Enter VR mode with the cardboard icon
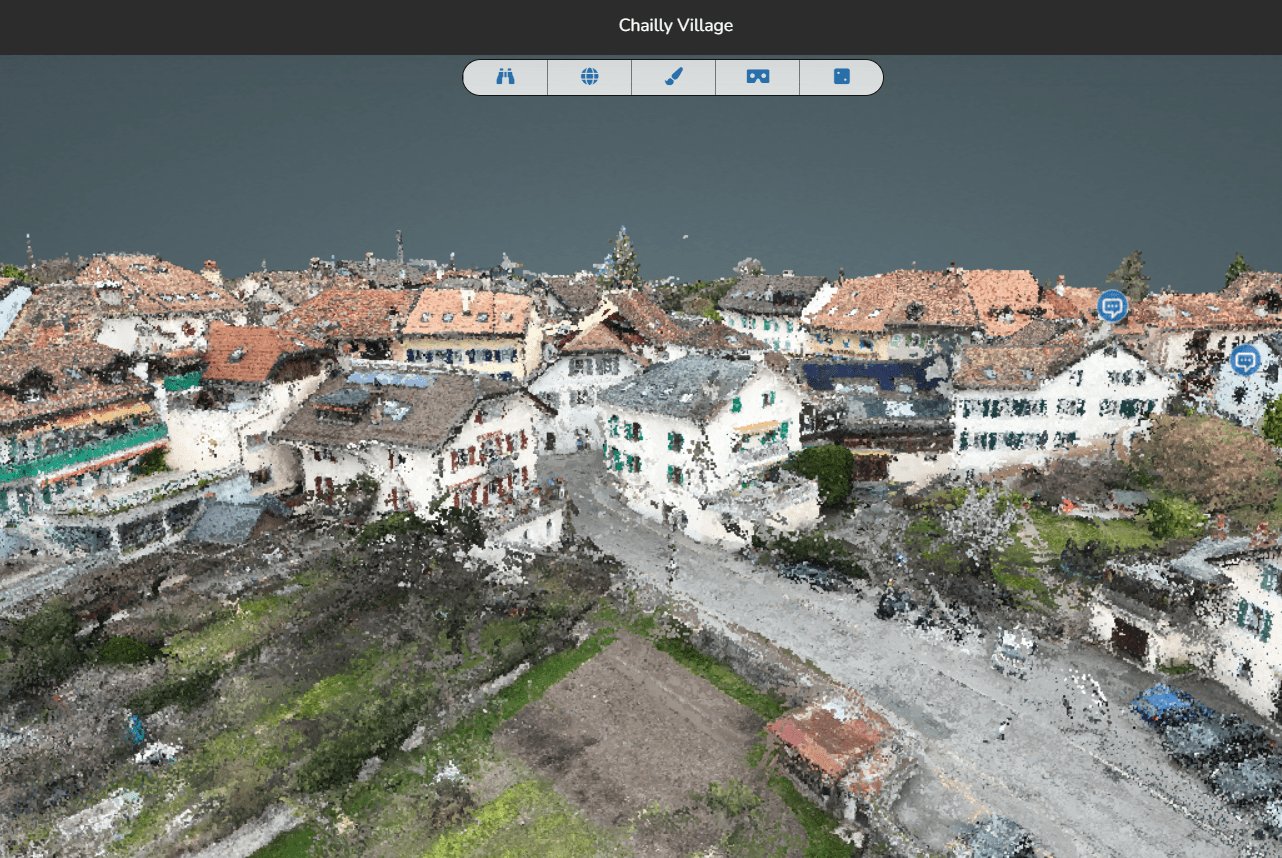Screen dimensions: 1282x858 [757, 77]
